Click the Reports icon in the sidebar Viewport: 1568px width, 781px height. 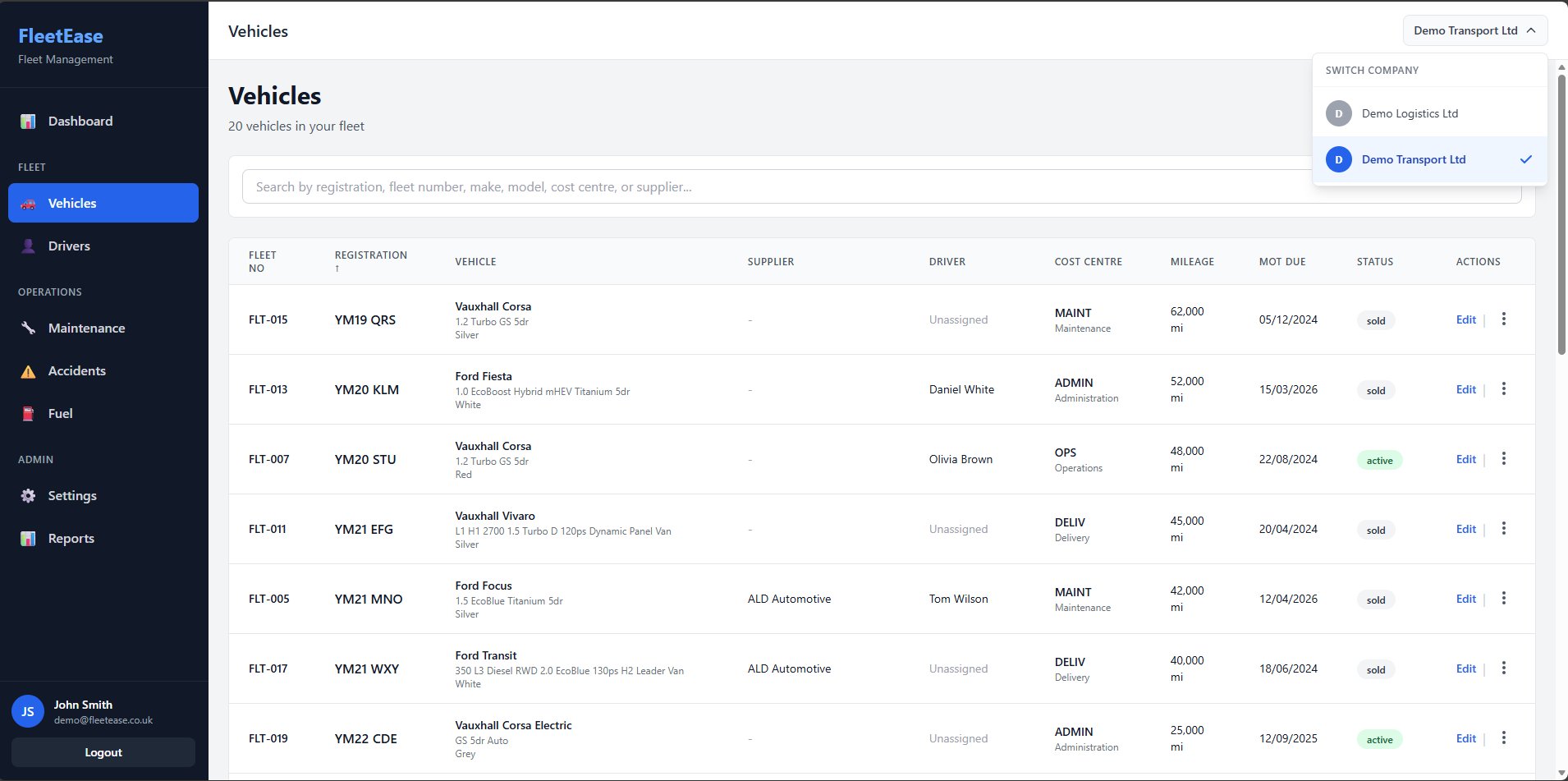click(27, 538)
